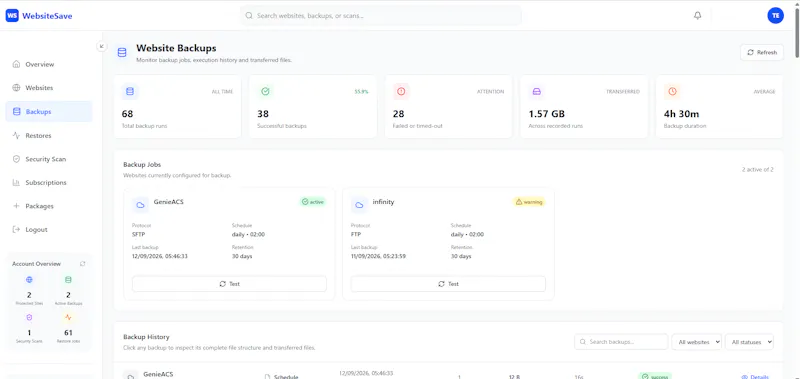Click the WebsiteSave logo icon
This screenshot has width=800, height=379.
(12, 15)
